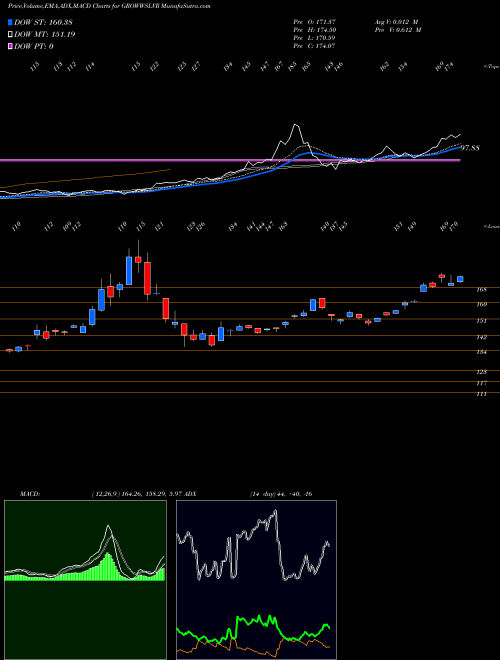Screen dimensions: 500x660
Task: Click the magenta DOW PT legend swatch
Action: pyautogui.click(x=11, y=46)
